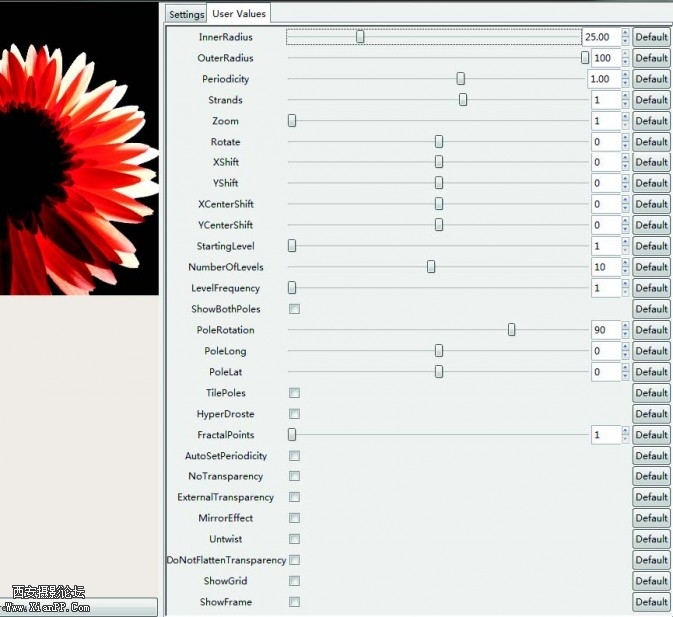Viewport: 673px width, 617px height.
Task: Click the PoleRotation value field 90
Action: point(606,330)
